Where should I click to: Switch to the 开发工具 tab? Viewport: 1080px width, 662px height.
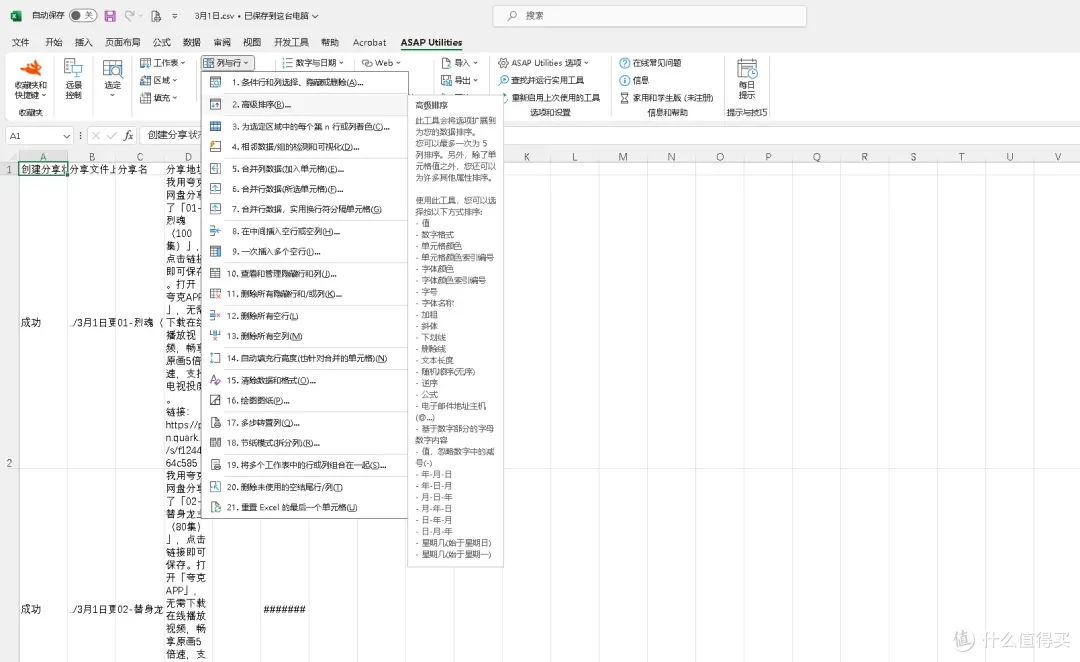[291, 42]
